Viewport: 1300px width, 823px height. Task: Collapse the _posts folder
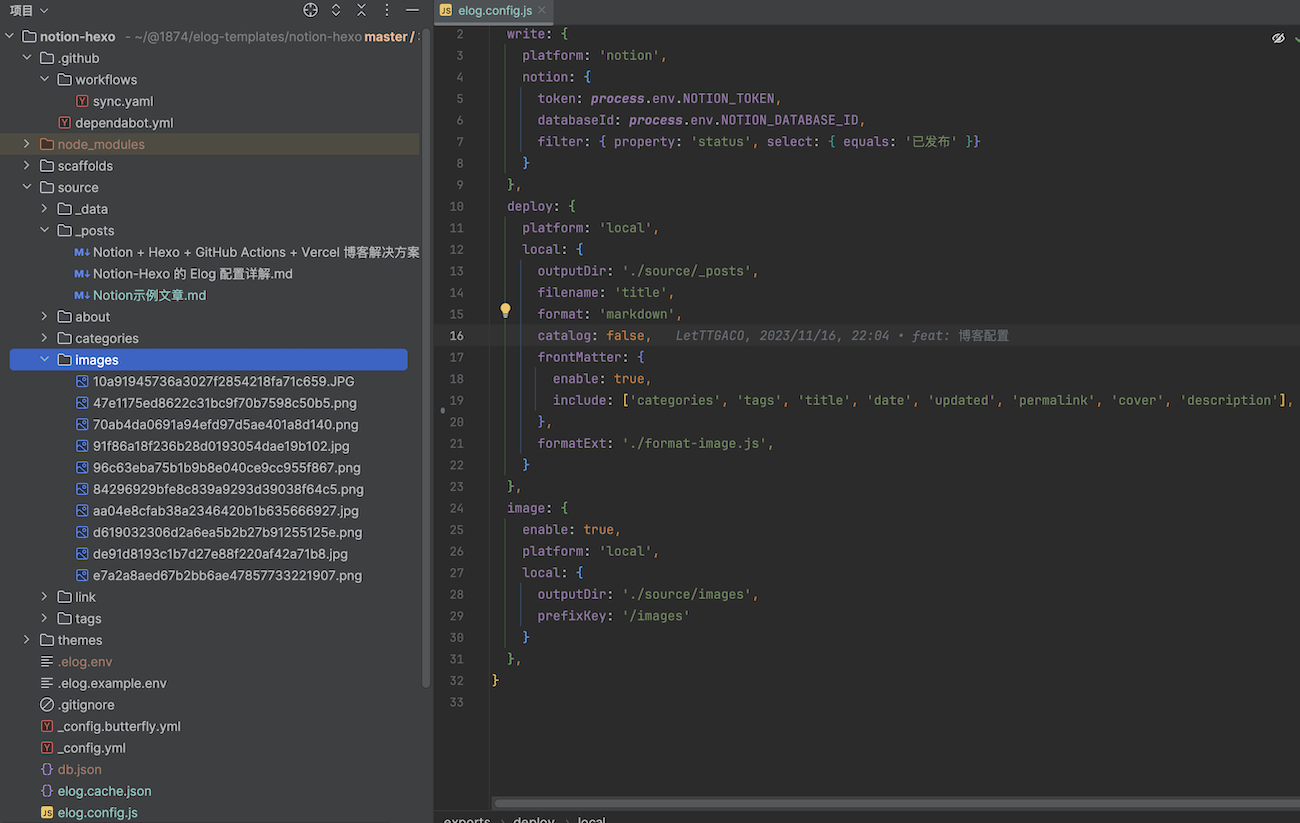[45, 230]
